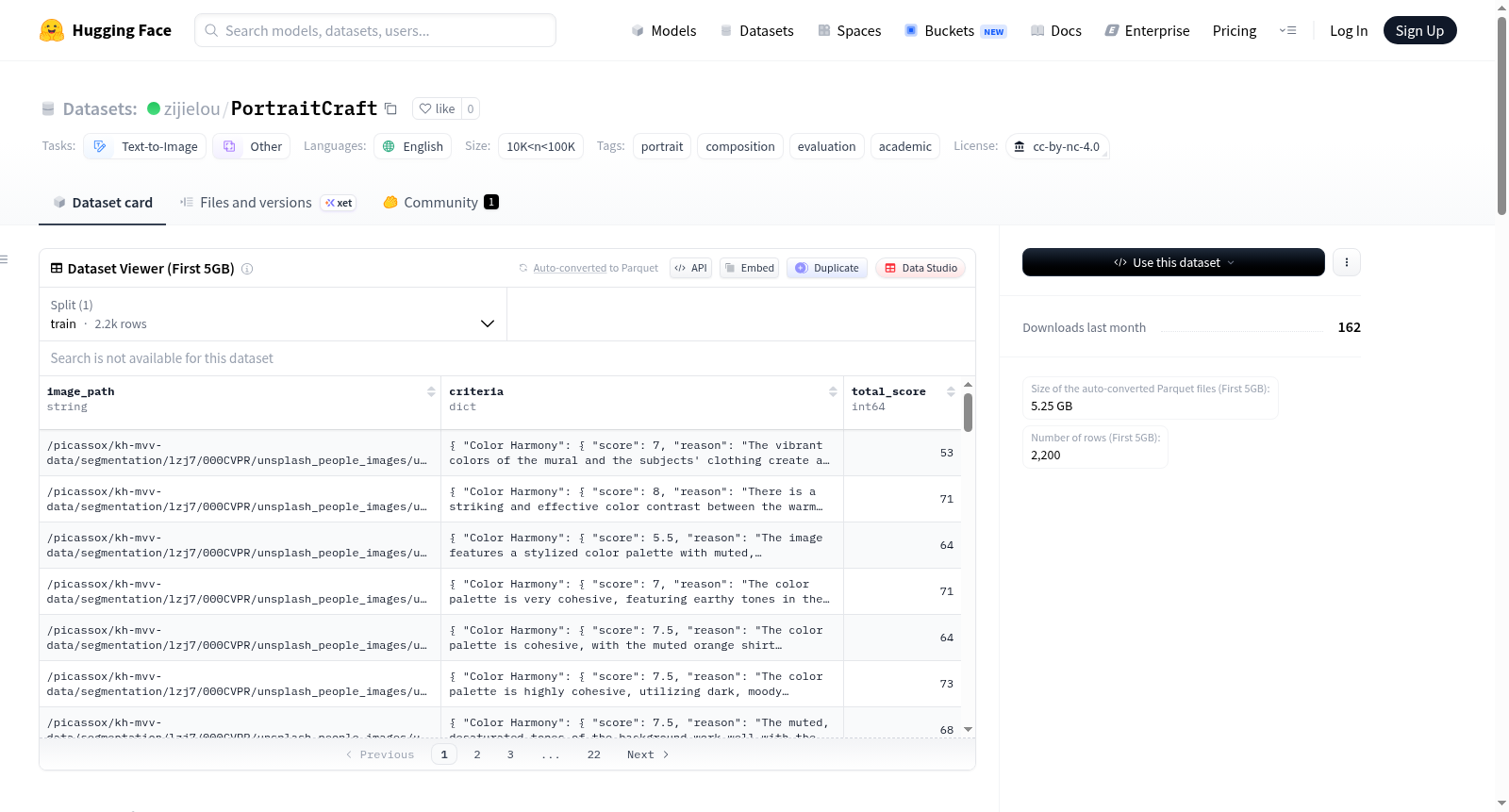
Task: Click the Other task tag
Action: (x=252, y=146)
